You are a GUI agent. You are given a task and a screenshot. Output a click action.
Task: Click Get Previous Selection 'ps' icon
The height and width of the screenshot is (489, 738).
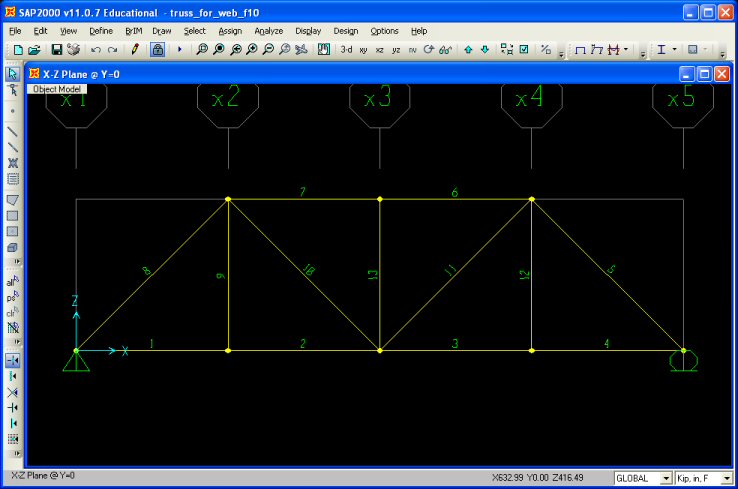[x=13, y=297]
